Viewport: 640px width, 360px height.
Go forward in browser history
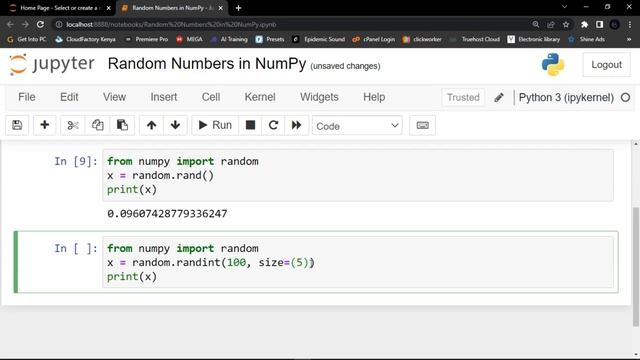point(25,24)
